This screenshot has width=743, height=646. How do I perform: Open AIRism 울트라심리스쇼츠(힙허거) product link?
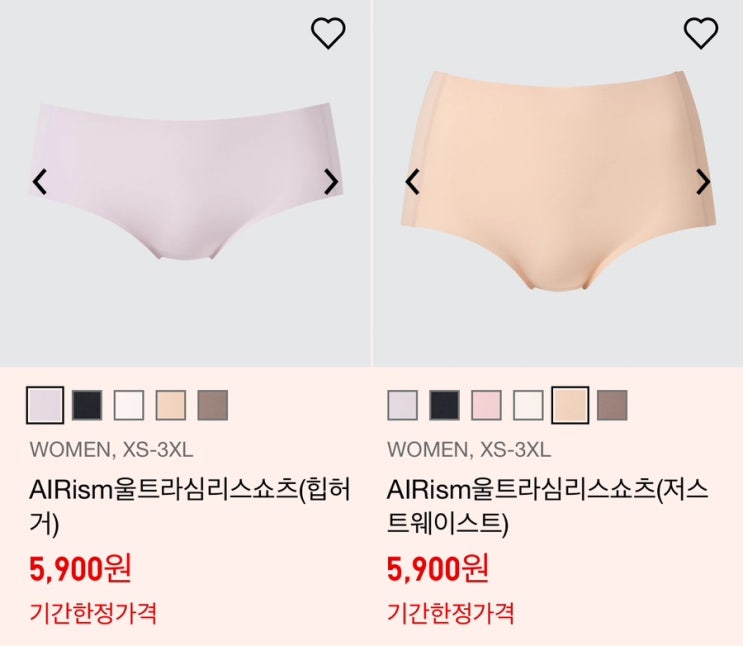point(190,506)
